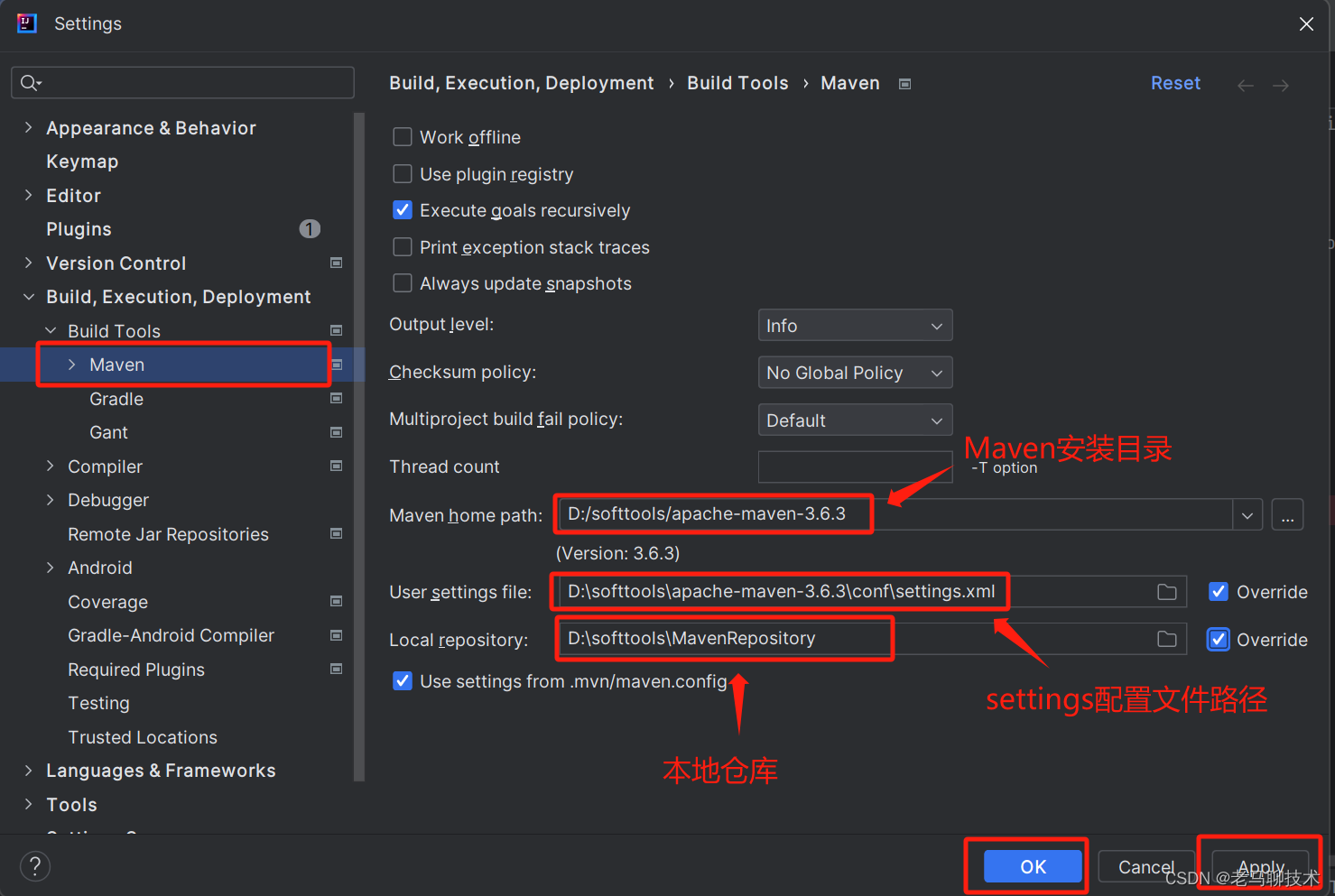Click Build, Execution, Deployment breadcrumb
The image size is (1335, 896).
521,83
